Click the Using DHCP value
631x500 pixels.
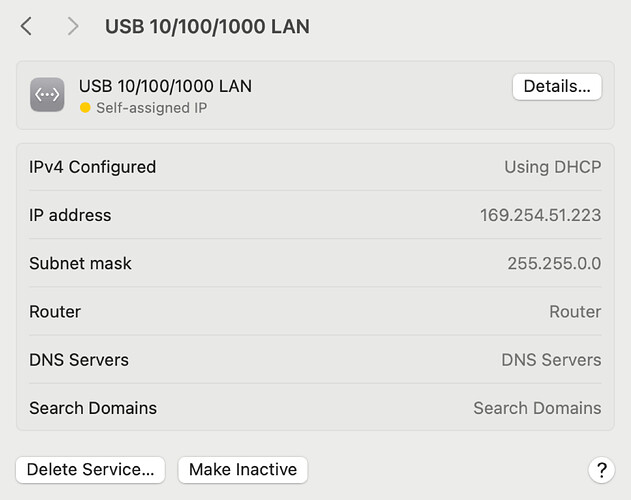coord(553,167)
